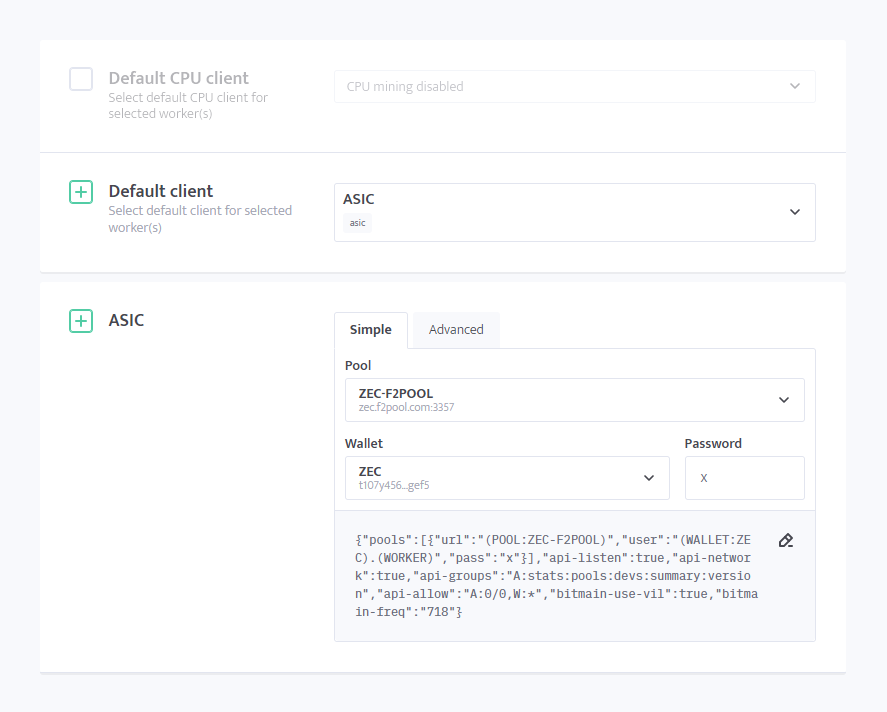This screenshot has width=887, height=712.
Task: Click the pencil edit icon for config
Action: click(x=786, y=541)
